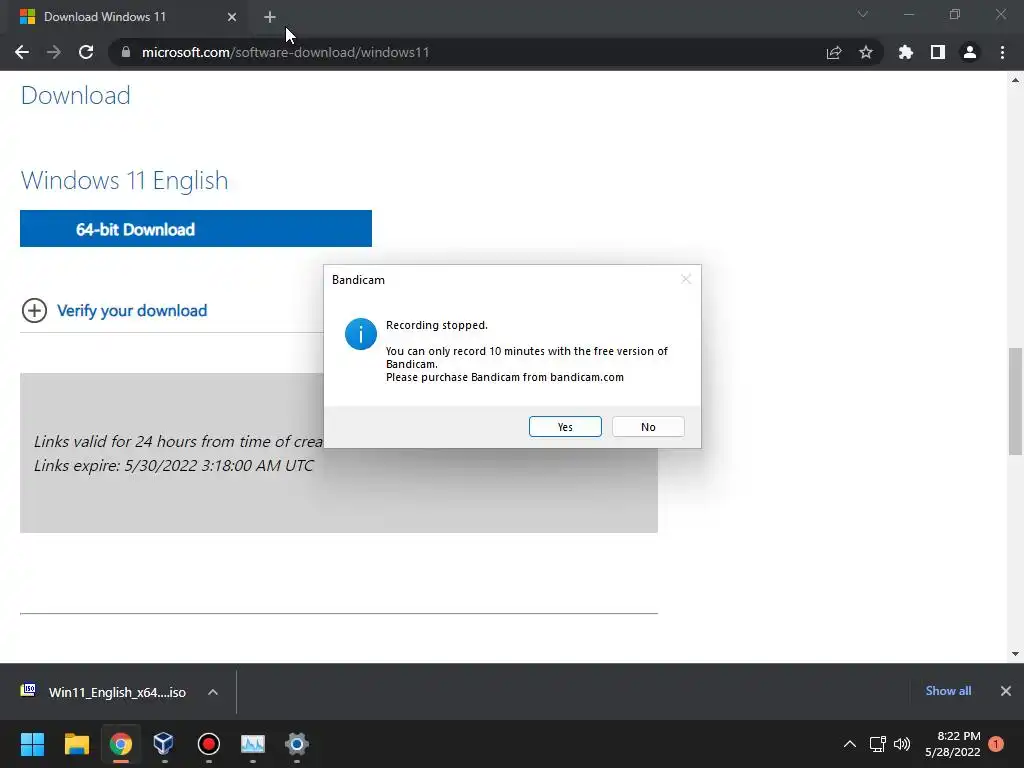Click the scrollbar up arrow
Image resolution: width=1024 pixels, height=768 pixels.
(1015, 80)
